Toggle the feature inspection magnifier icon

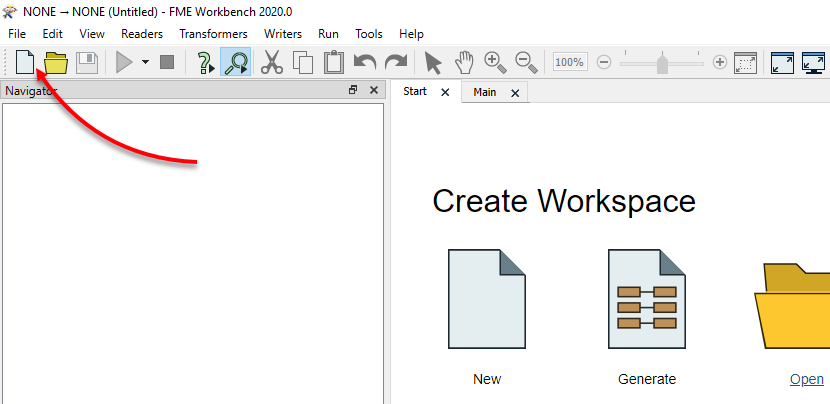tap(236, 62)
